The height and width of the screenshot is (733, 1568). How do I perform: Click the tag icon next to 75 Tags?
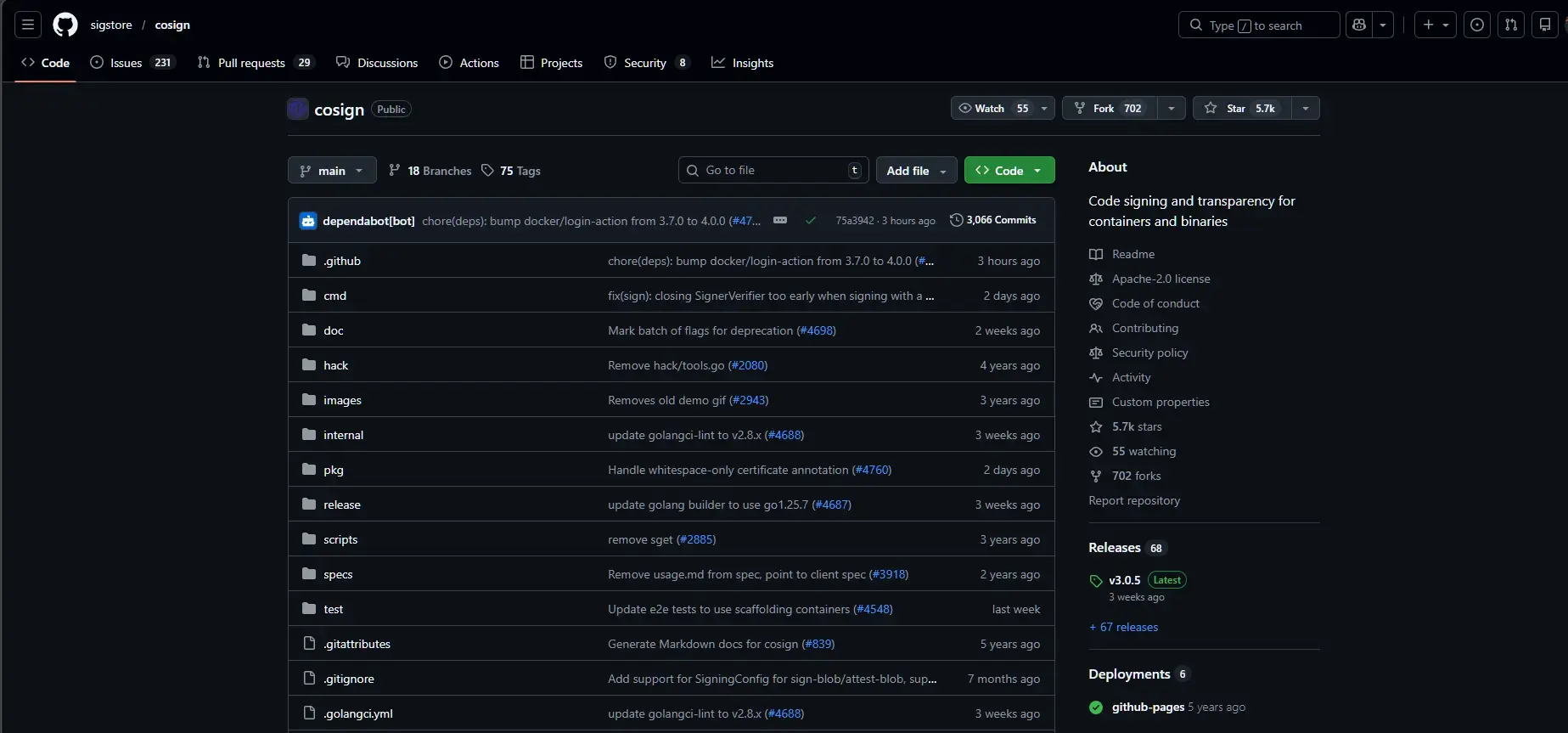[x=487, y=170]
